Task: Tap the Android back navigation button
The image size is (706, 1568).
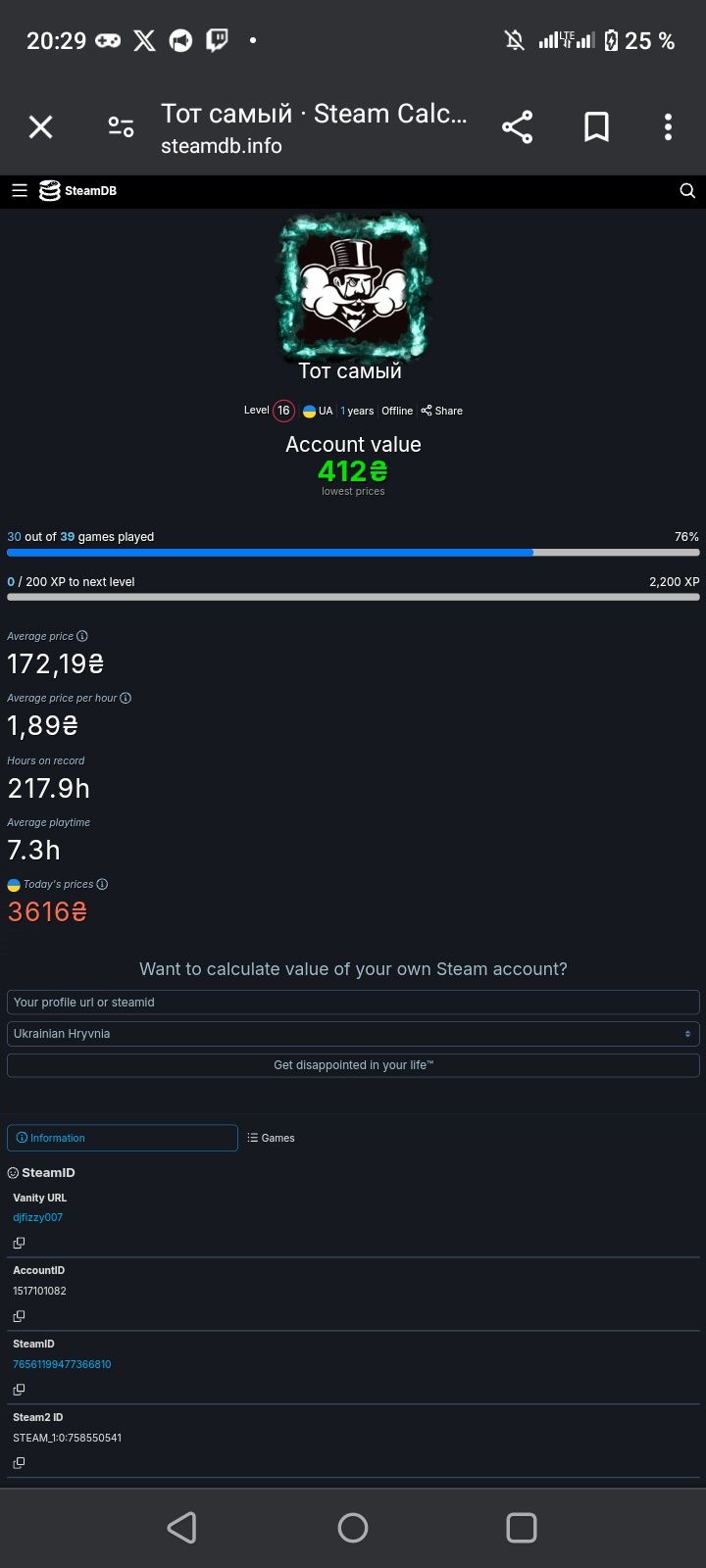Action: [181, 1528]
